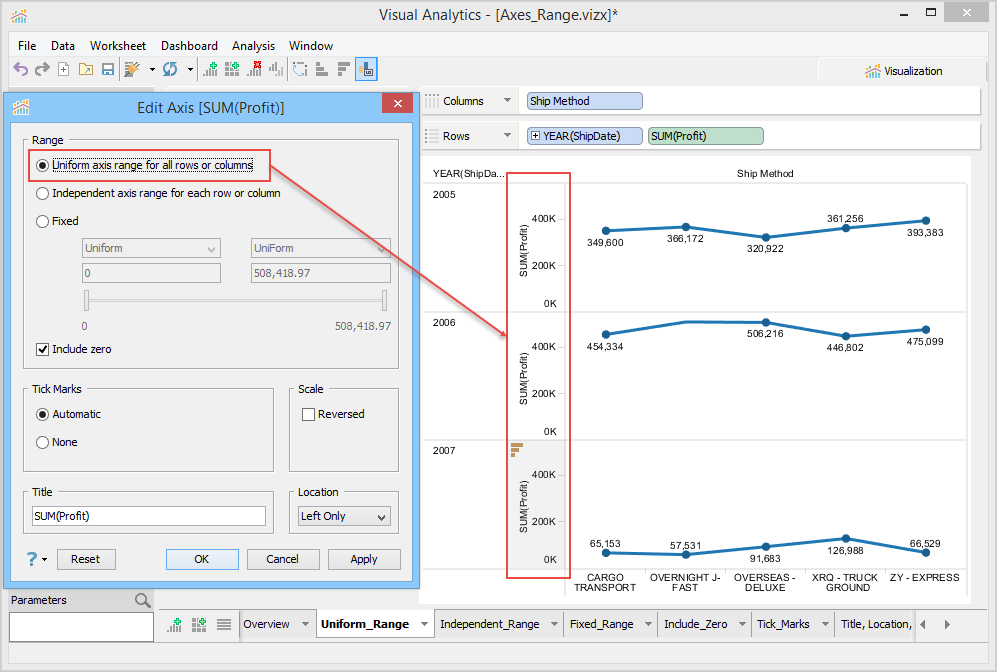Delete the worksheet using the red X chart icon
This screenshot has width=997, height=672.
pyautogui.click(x=254, y=69)
